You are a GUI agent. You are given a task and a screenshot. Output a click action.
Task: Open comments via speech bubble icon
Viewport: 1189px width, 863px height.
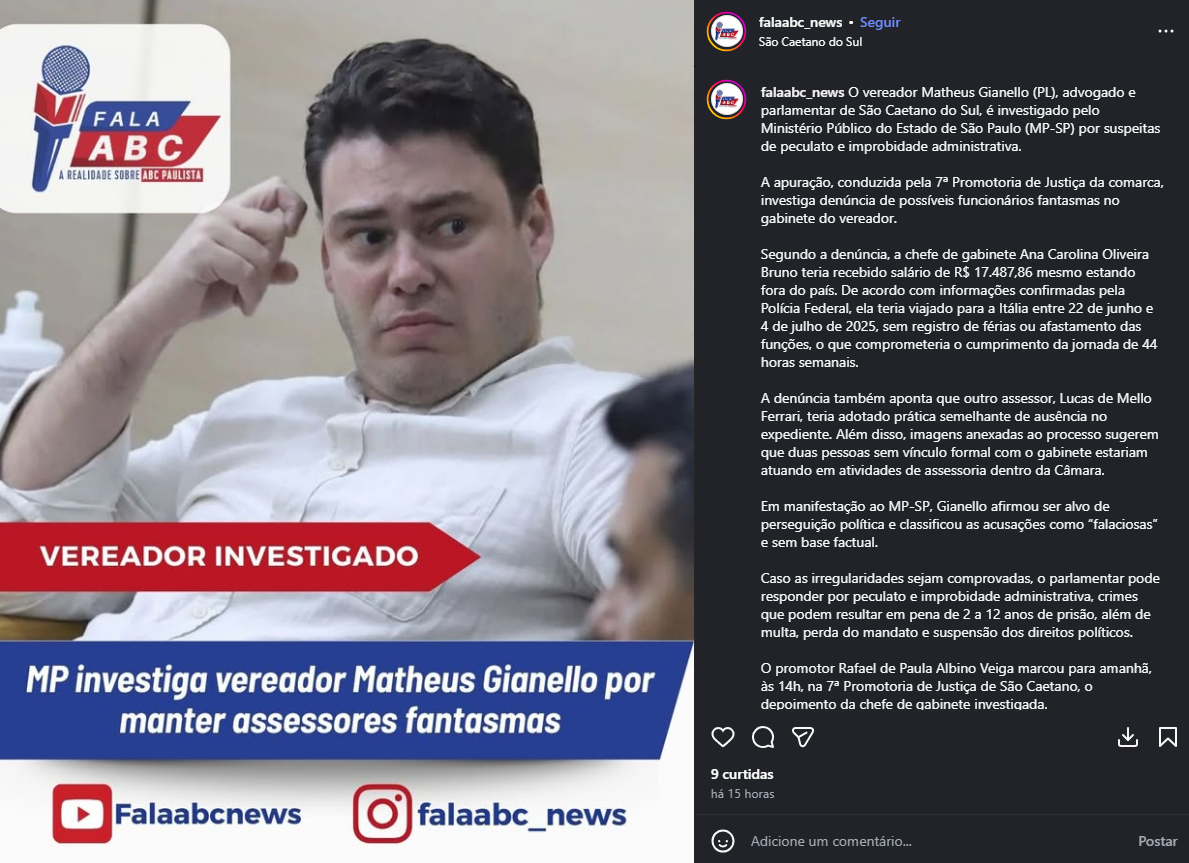click(x=763, y=736)
